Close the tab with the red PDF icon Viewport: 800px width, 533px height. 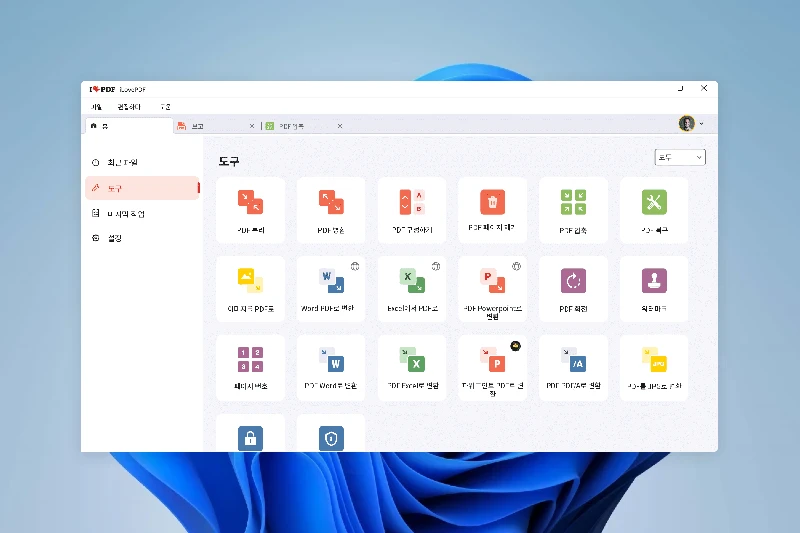tap(252, 126)
